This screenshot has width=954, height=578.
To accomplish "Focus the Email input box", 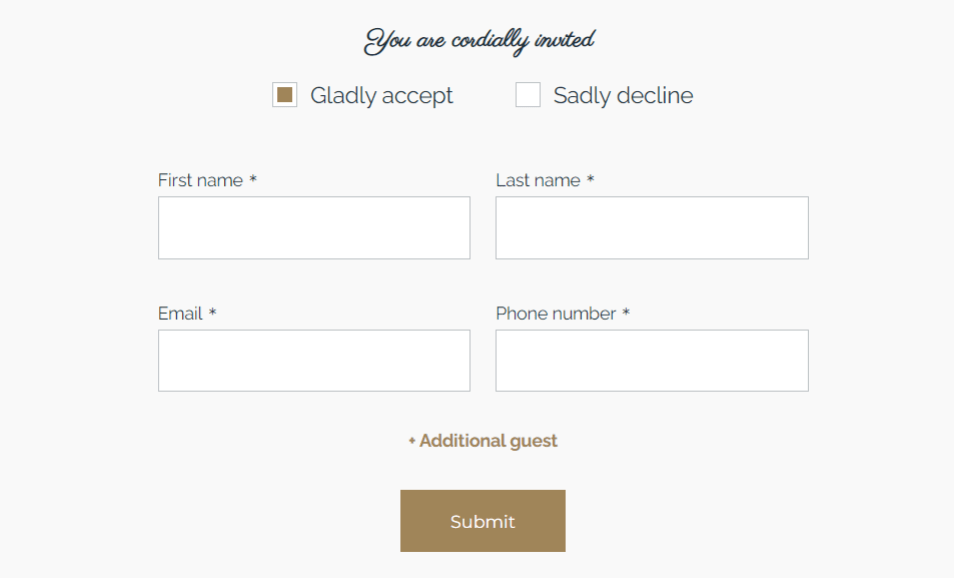I will 313,360.
